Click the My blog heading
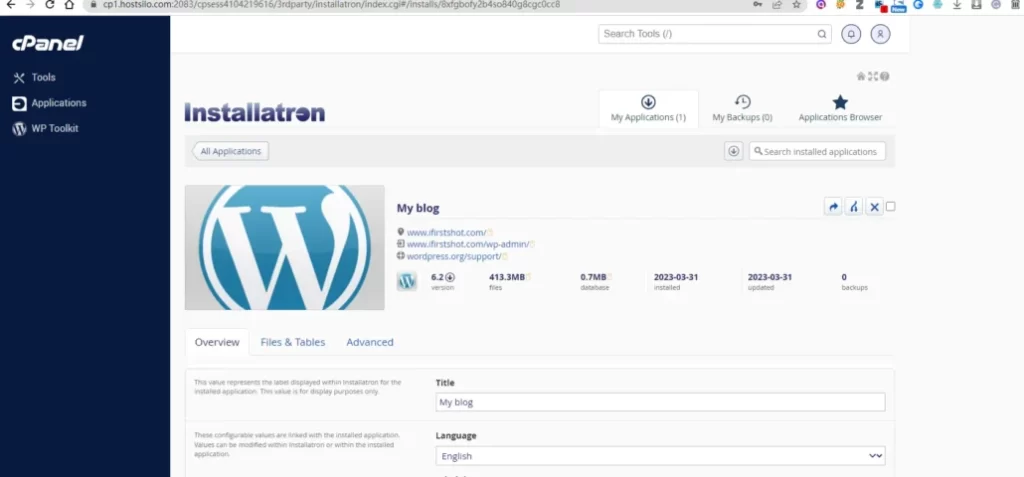Image resolution: width=1024 pixels, height=477 pixels. pos(418,208)
